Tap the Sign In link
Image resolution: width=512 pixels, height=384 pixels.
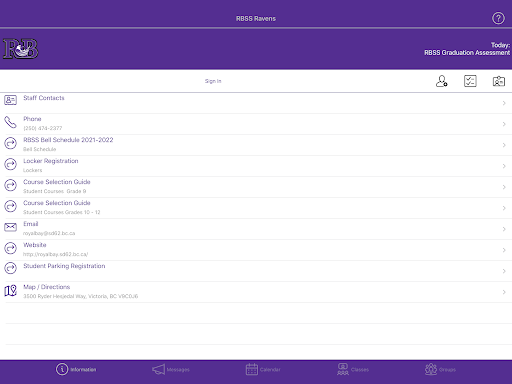213,81
